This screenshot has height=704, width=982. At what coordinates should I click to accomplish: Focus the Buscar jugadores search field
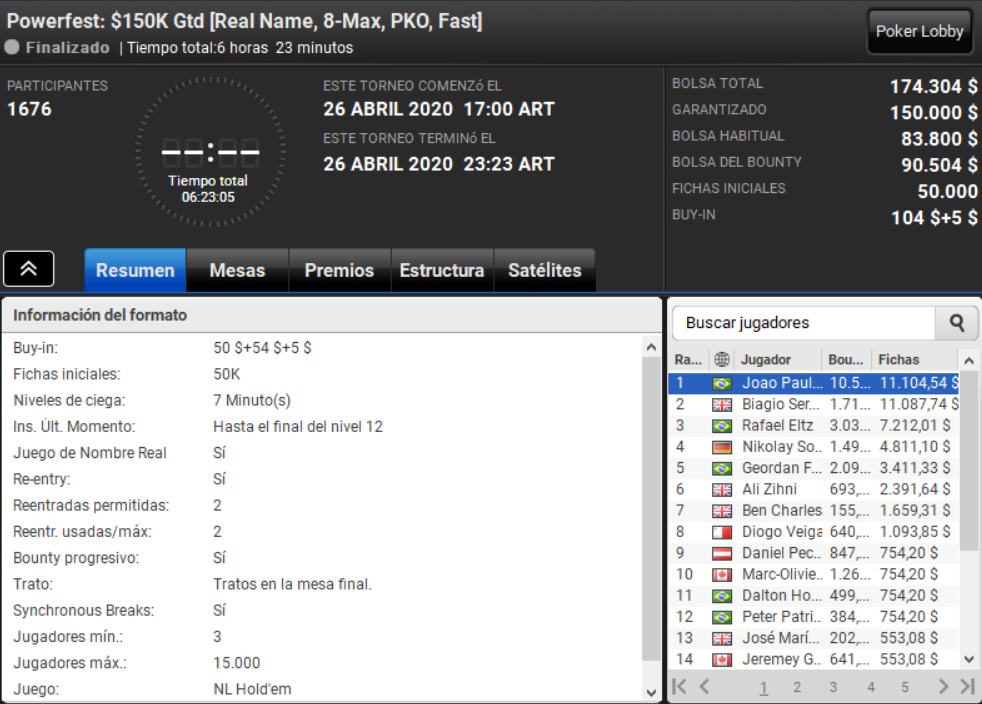[804, 323]
